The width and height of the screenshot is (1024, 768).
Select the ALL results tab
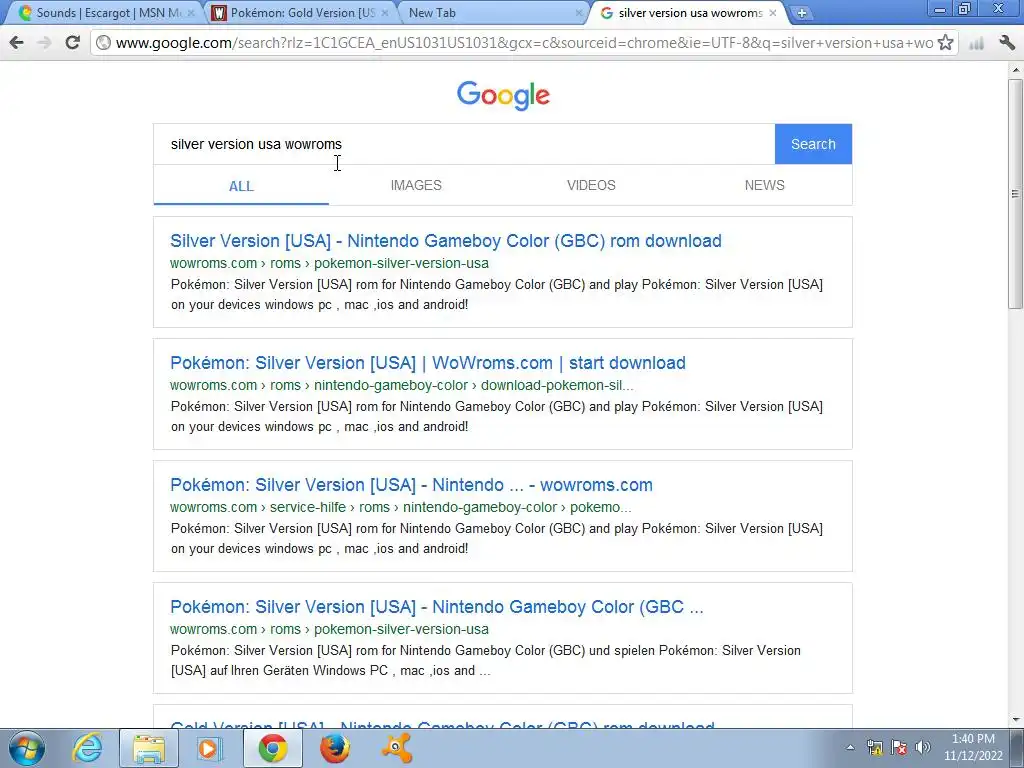241,186
